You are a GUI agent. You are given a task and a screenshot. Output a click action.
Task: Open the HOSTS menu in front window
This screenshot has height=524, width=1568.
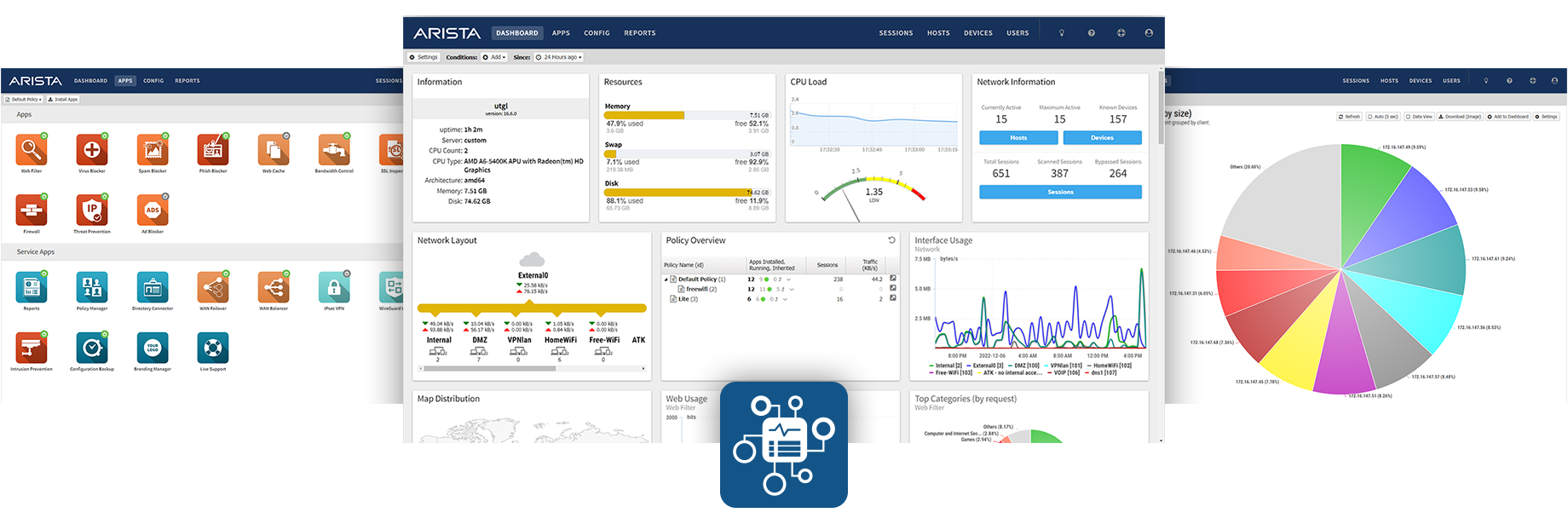938,33
